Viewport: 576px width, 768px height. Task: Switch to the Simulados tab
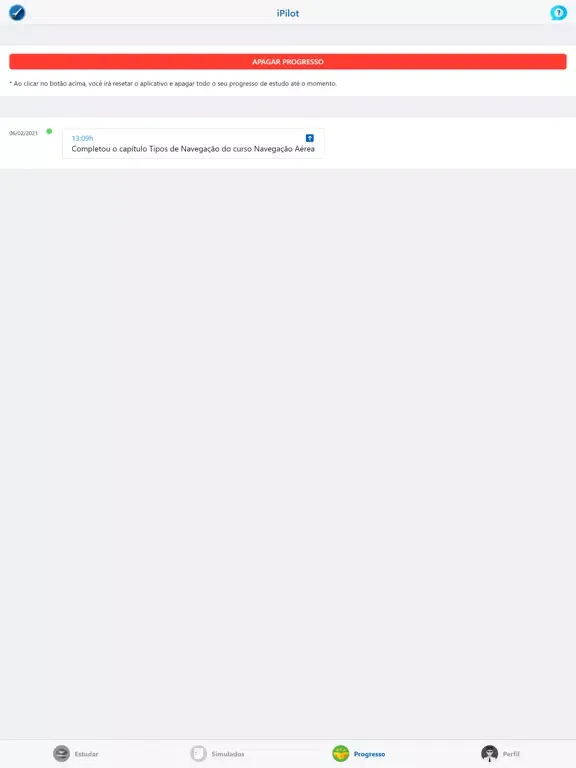tap(217, 753)
